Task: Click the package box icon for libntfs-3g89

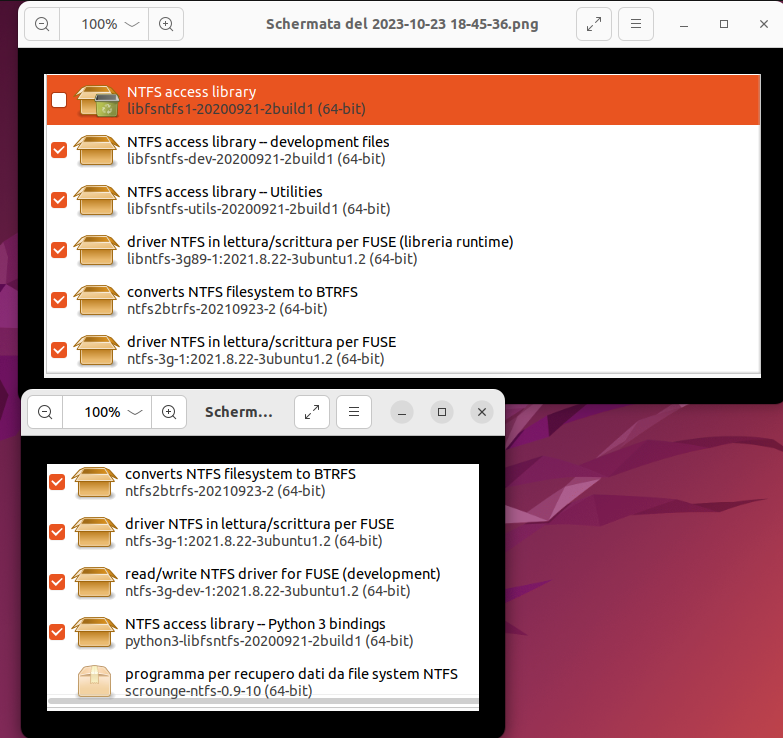Action: tap(96, 250)
